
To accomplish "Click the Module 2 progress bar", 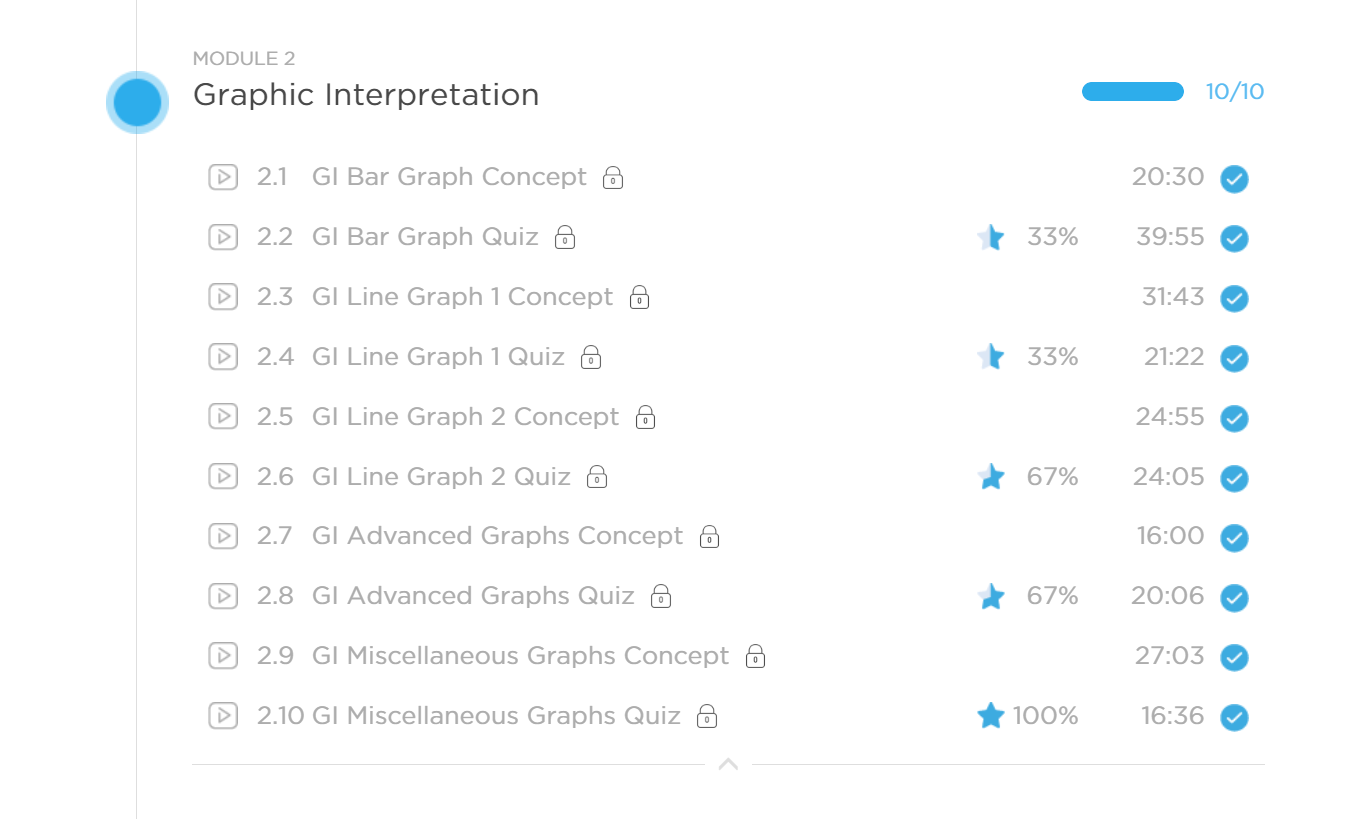I will 1132,92.
